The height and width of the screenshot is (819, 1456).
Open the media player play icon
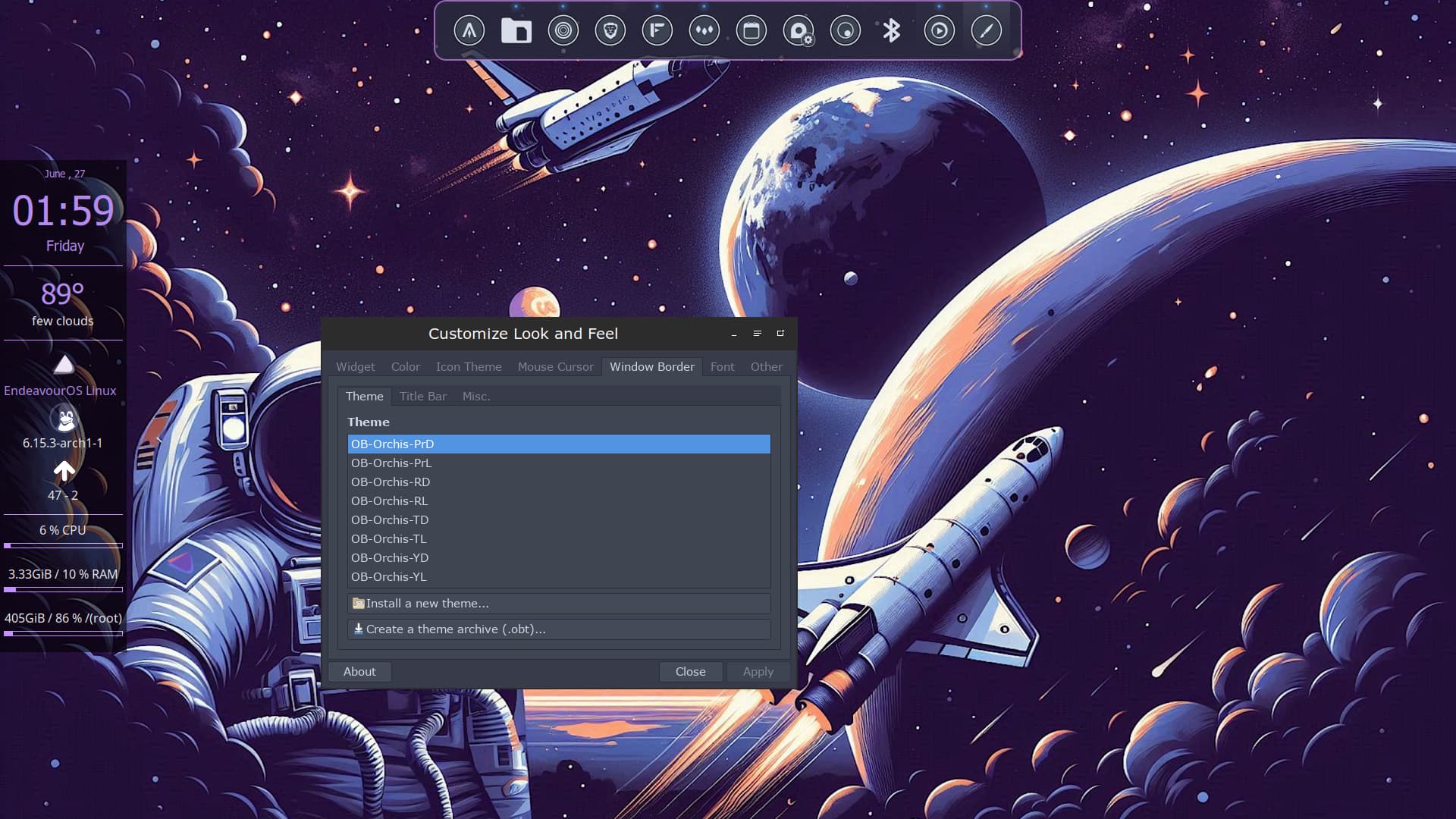tap(939, 31)
